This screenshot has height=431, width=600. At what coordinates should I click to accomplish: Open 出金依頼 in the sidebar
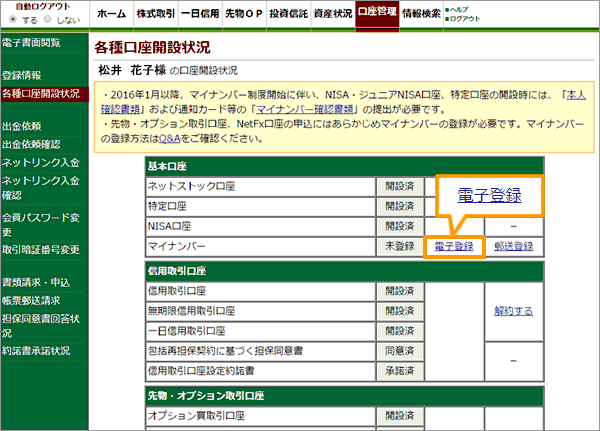(x=21, y=126)
